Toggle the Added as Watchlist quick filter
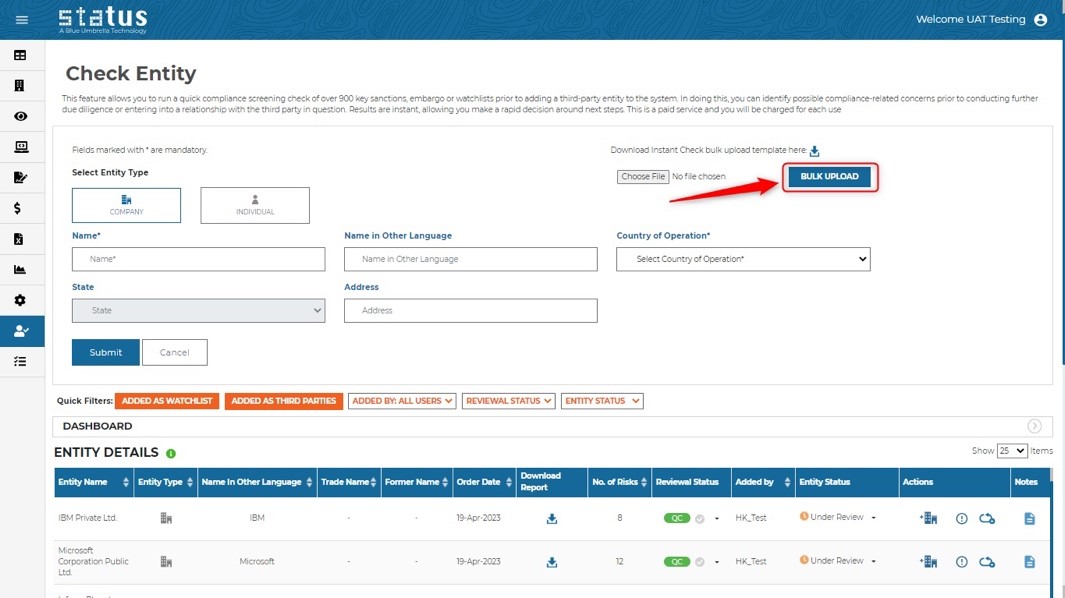The height and width of the screenshot is (598, 1065). click(167, 401)
